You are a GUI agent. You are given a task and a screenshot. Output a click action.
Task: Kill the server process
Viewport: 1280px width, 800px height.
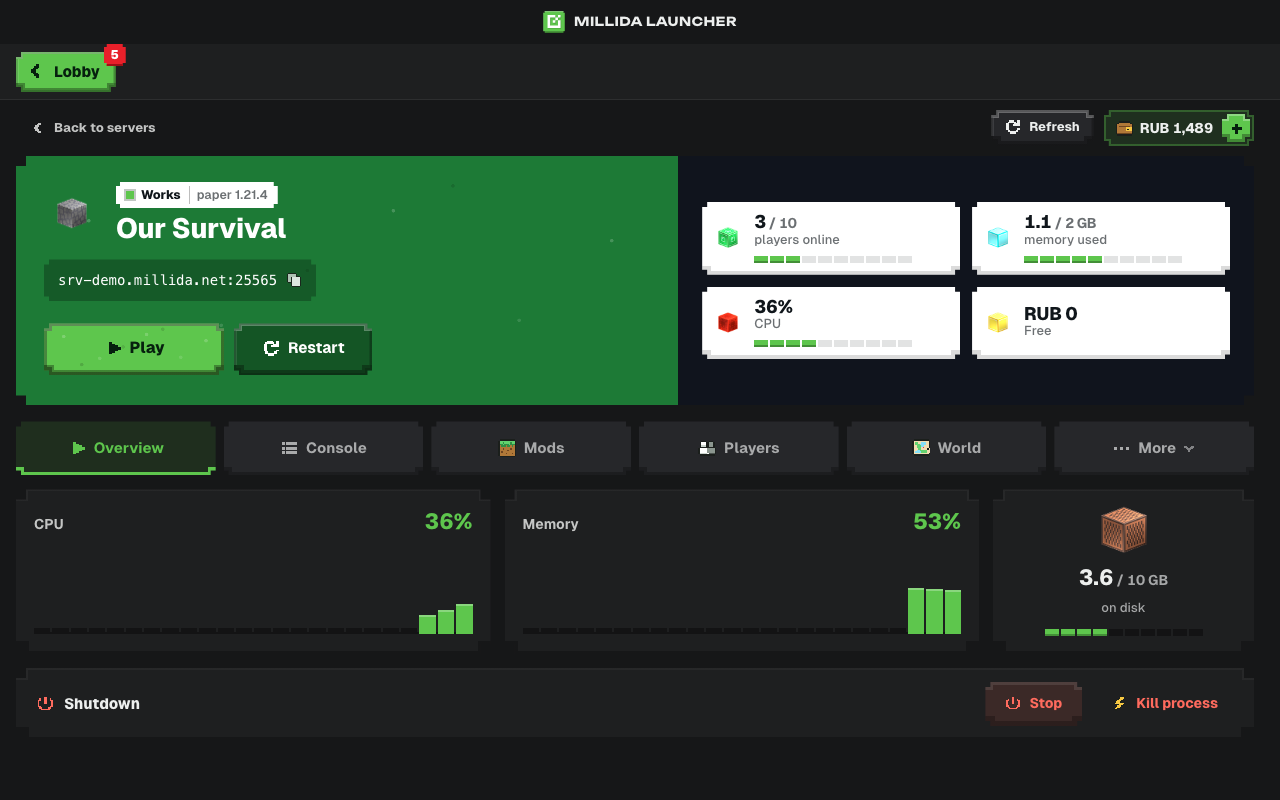click(x=1165, y=703)
